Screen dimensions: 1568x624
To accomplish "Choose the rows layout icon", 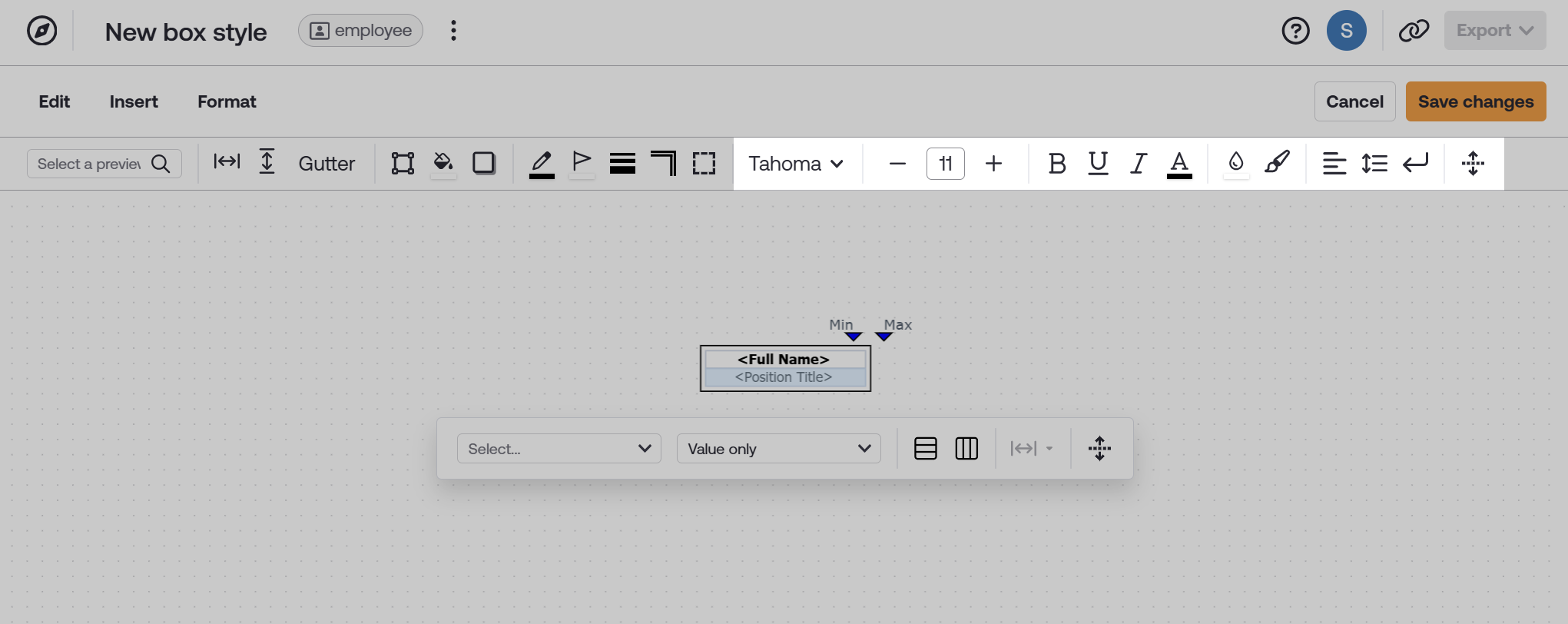I will click(x=926, y=449).
